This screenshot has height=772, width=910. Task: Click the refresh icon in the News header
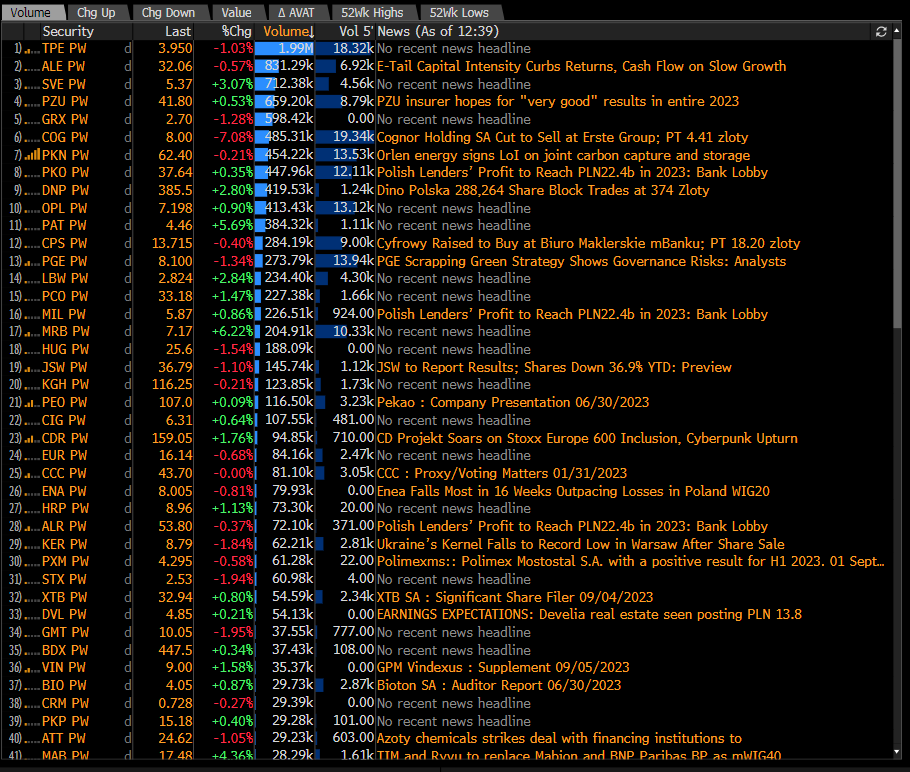[881, 31]
